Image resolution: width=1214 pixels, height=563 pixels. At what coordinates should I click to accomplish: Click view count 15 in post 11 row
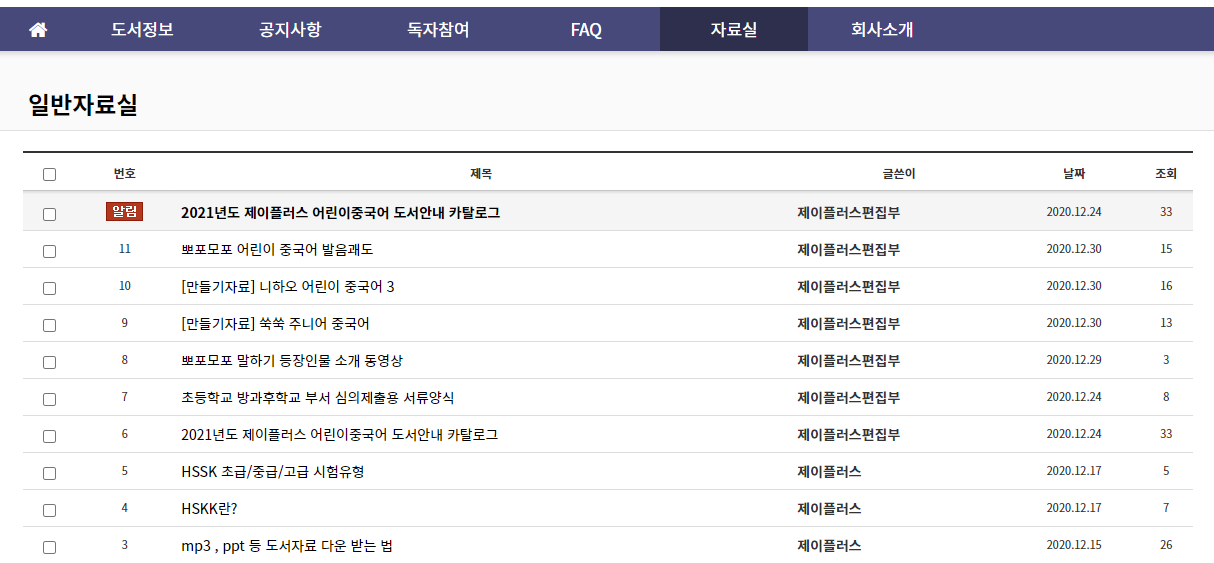point(1166,249)
